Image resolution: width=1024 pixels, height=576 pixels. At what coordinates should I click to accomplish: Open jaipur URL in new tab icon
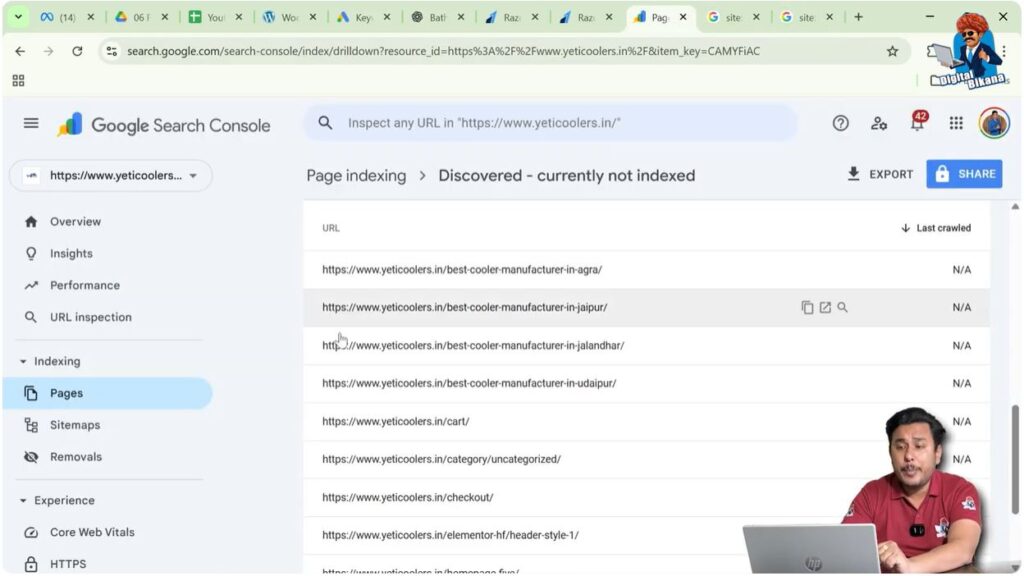(x=825, y=308)
